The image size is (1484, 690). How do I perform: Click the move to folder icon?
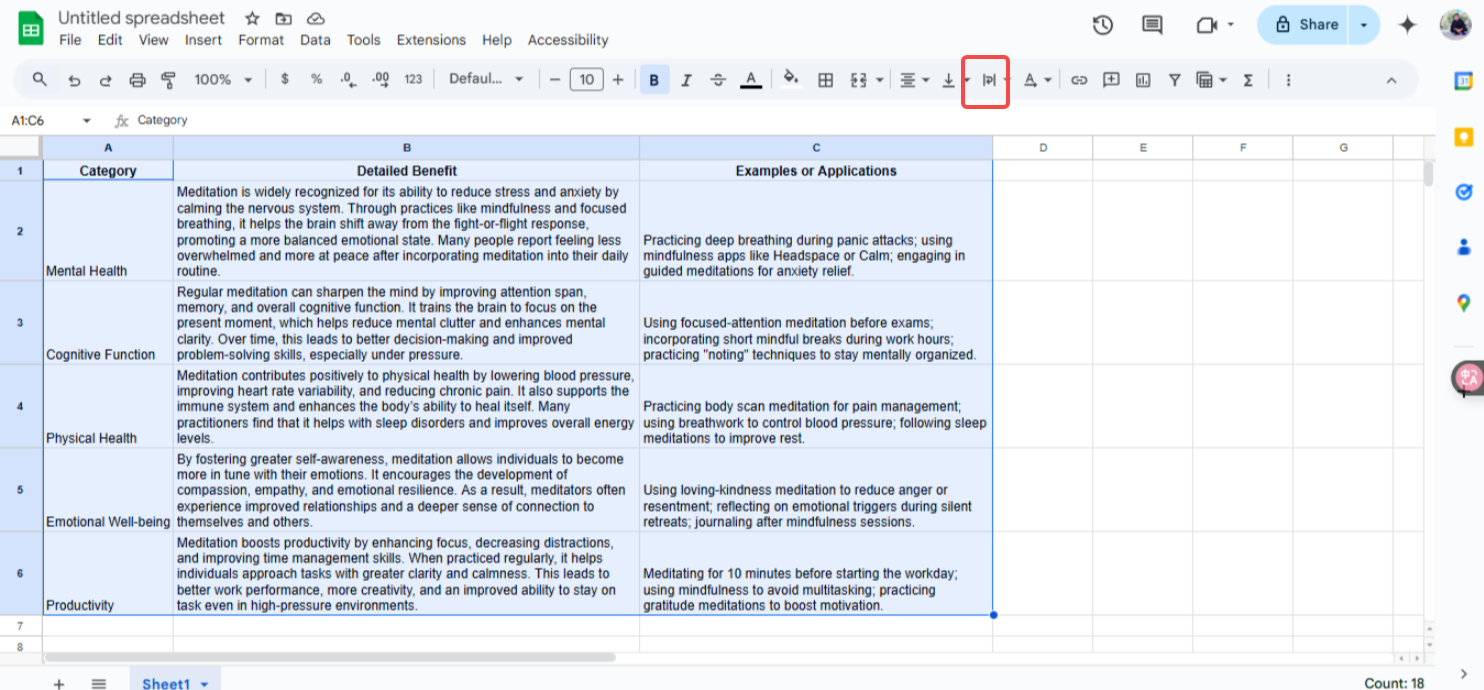[x=284, y=19]
